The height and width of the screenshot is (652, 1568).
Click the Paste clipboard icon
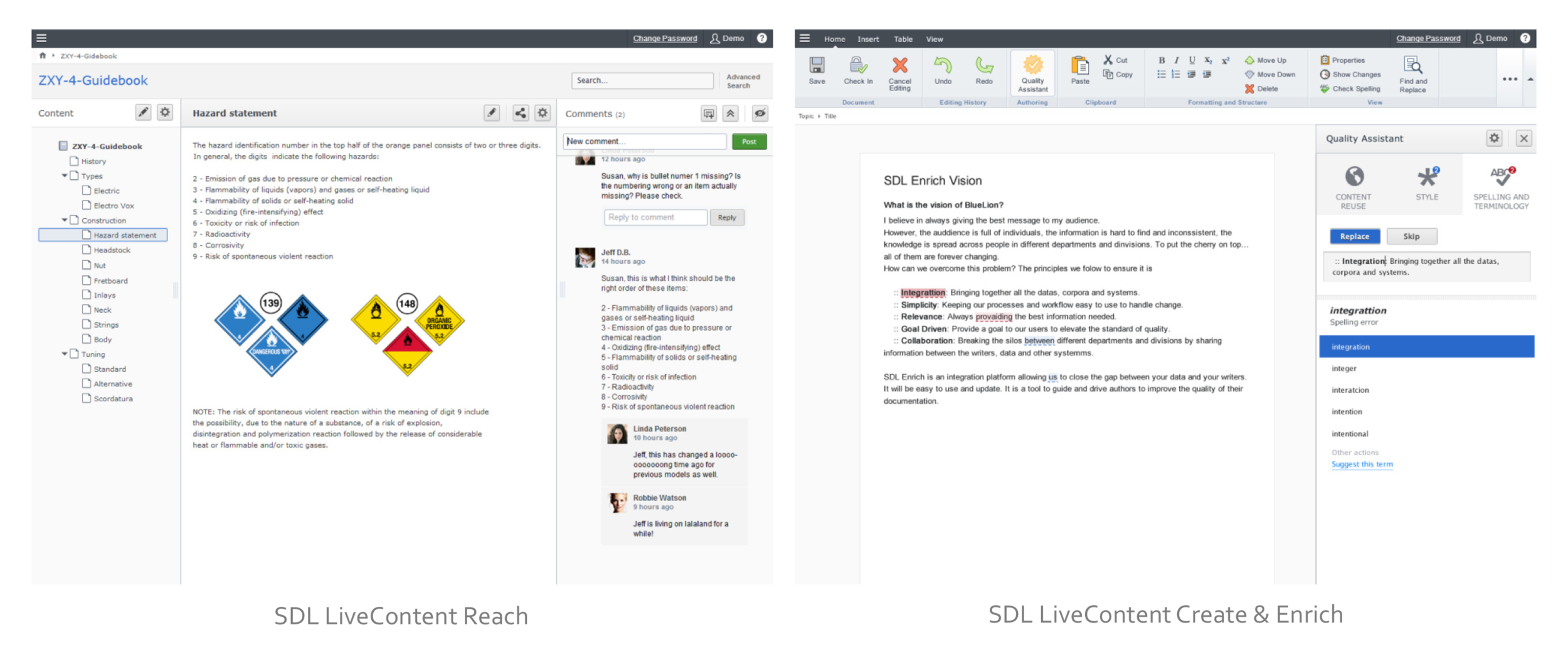(1080, 65)
